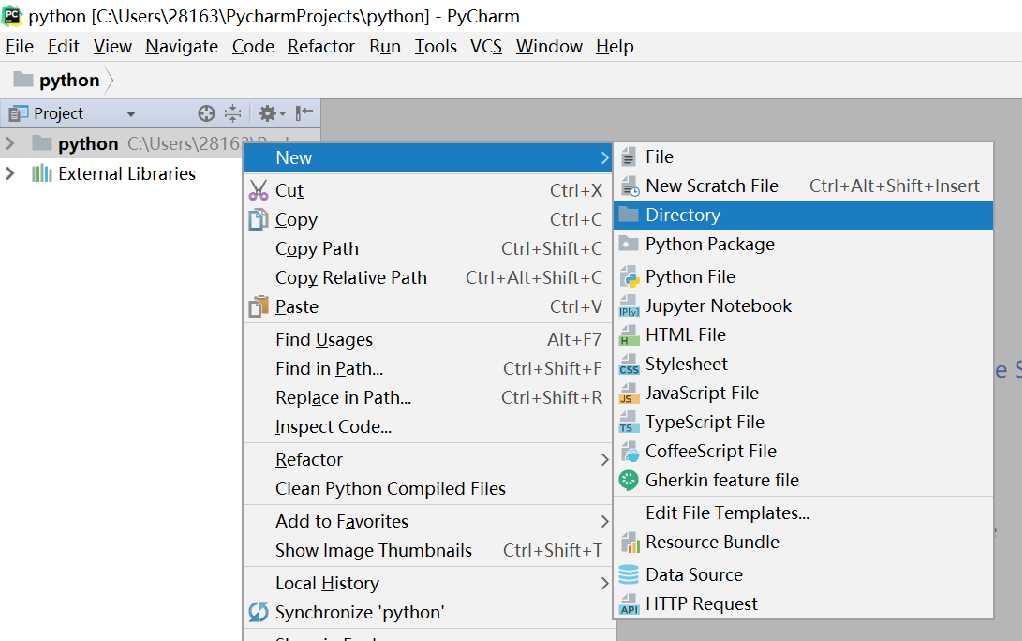Click the JavaScript File JS icon
The height and width of the screenshot is (641, 1022).
tap(629, 393)
